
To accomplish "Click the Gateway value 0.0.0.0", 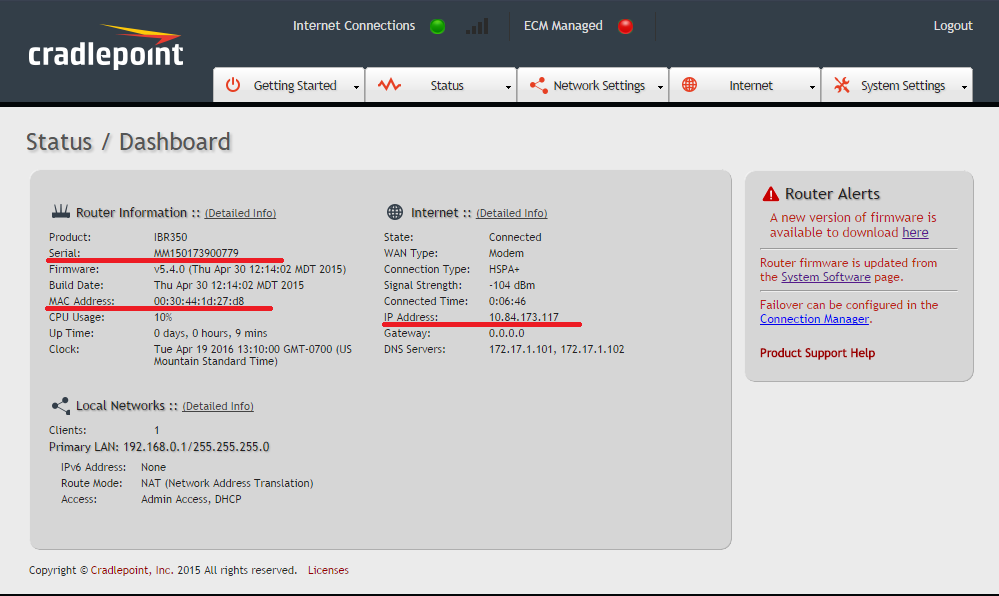I will tap(507, 333).
